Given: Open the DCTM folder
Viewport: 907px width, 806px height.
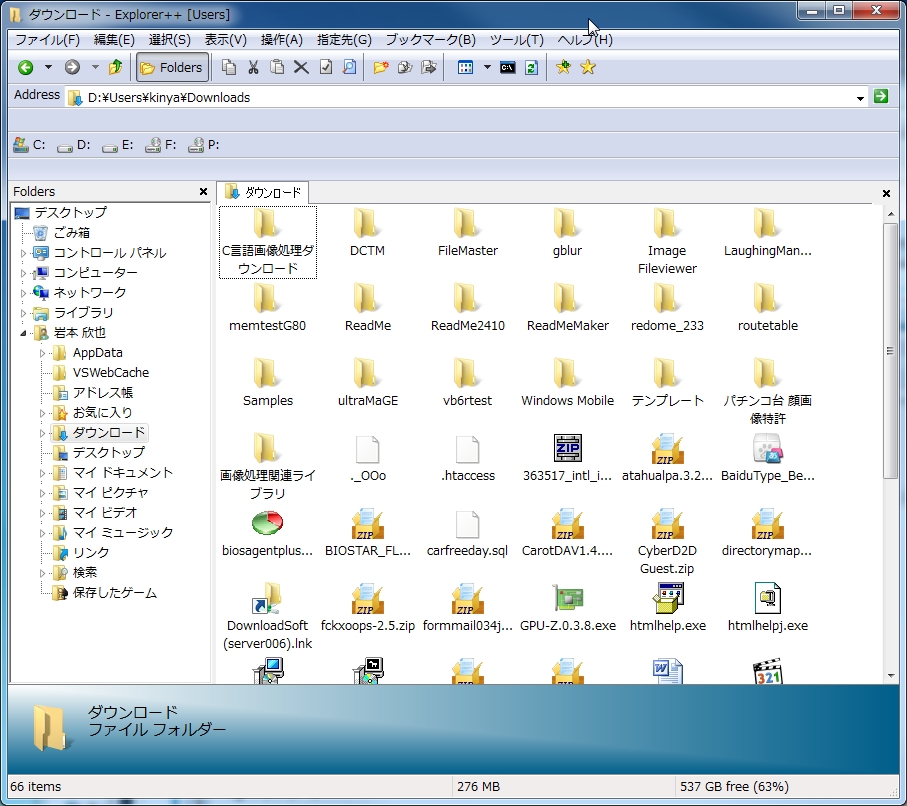Looking at the screenshot, I should [366, 230].
